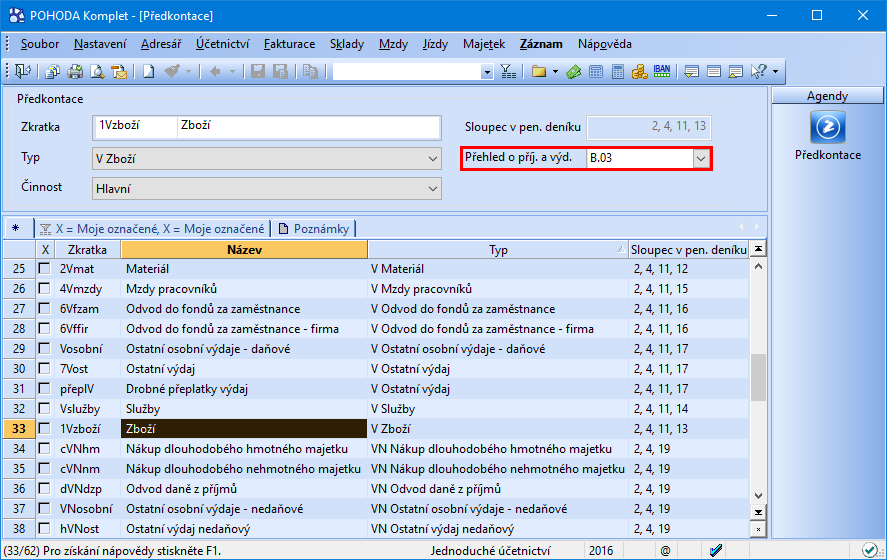887x560 pixels.
Task: Click the second calculator icon
Action: (x=618, y=71)
